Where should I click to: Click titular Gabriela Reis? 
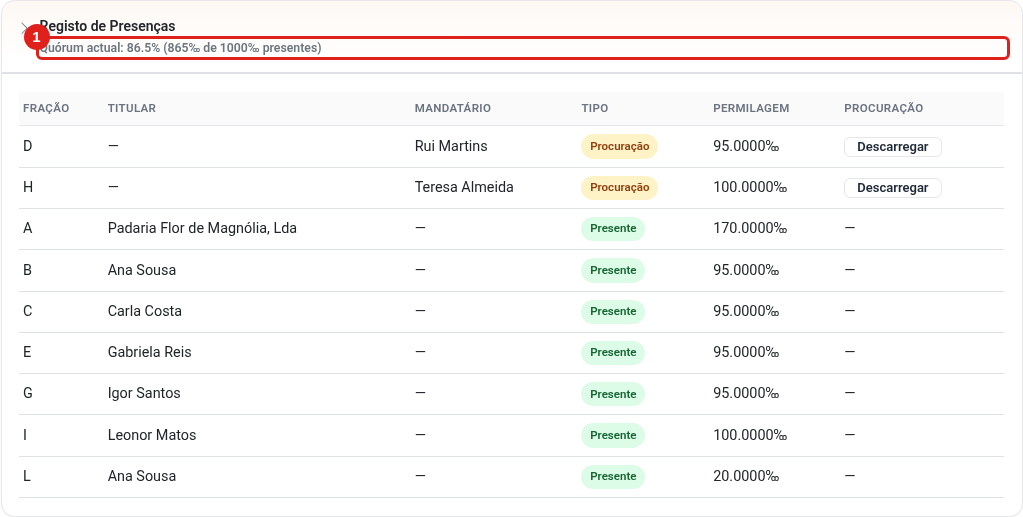(x=149, y=352)
